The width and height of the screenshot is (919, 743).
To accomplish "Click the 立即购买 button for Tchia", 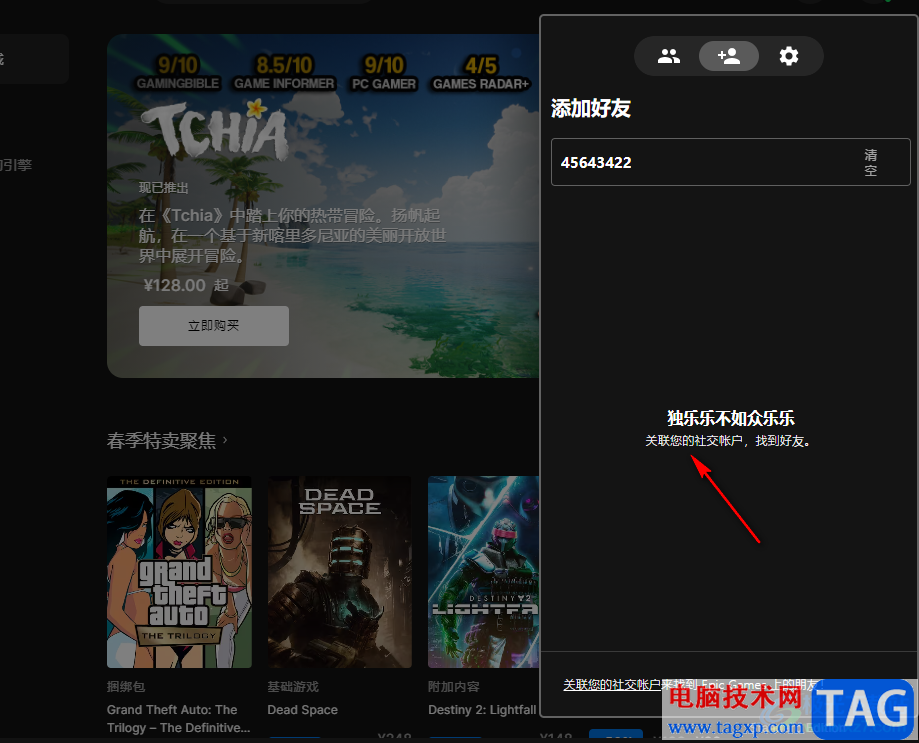I will tap(214, 326).
